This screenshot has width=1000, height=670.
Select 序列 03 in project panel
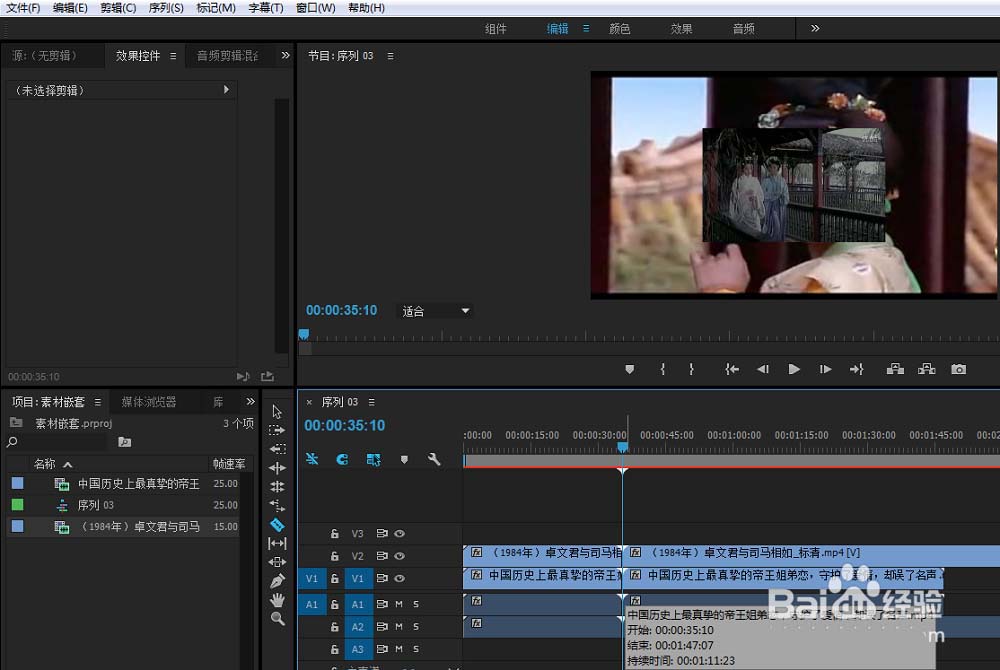coord(96,505)
